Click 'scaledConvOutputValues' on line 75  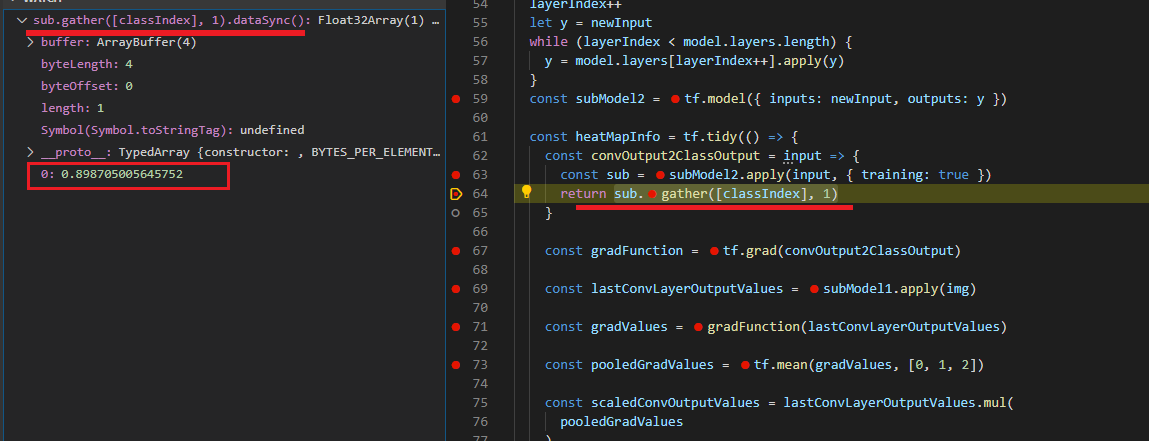[675, 403]
